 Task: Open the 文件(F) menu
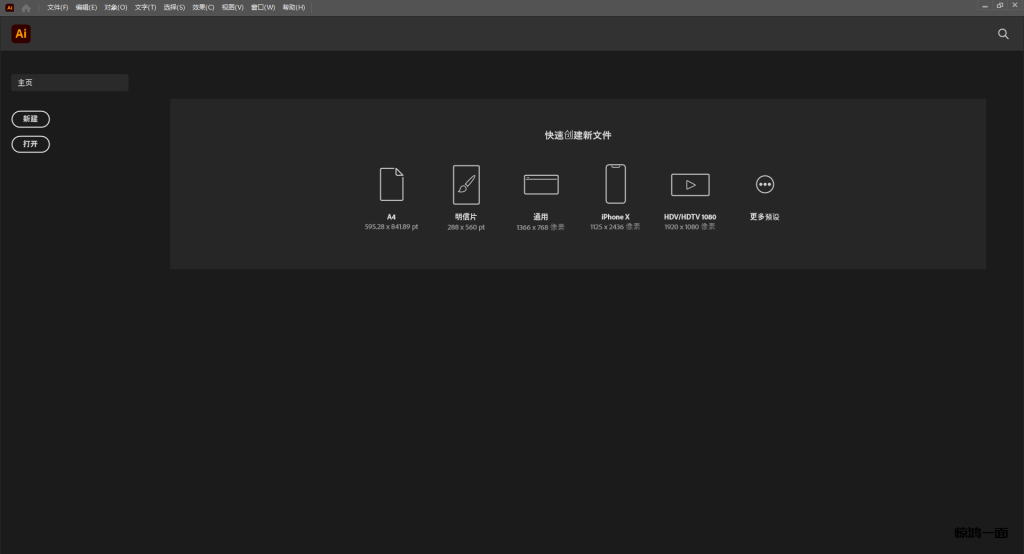(x=58, y=7)
